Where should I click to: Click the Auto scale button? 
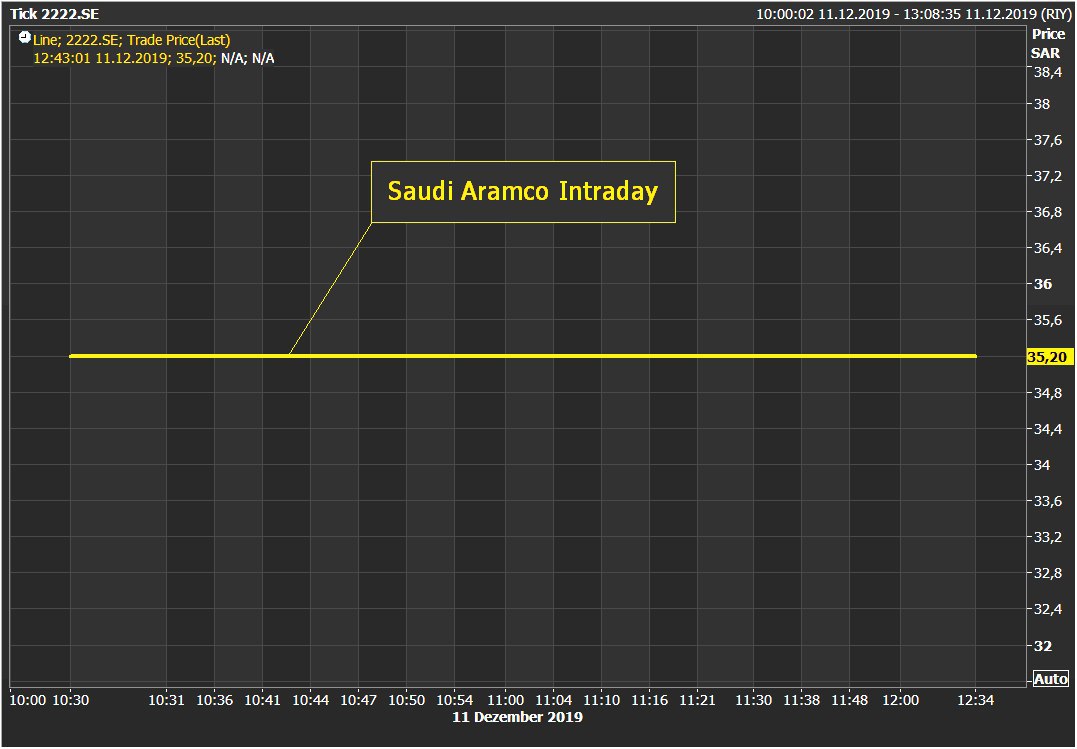tap(1051, 678)
